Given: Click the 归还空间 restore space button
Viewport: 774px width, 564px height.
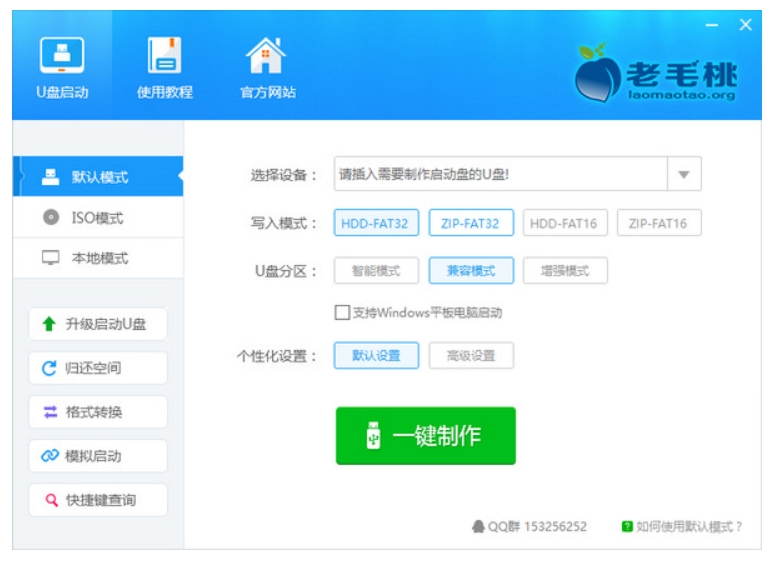Looking at the screenshot, I should [97, 368].
